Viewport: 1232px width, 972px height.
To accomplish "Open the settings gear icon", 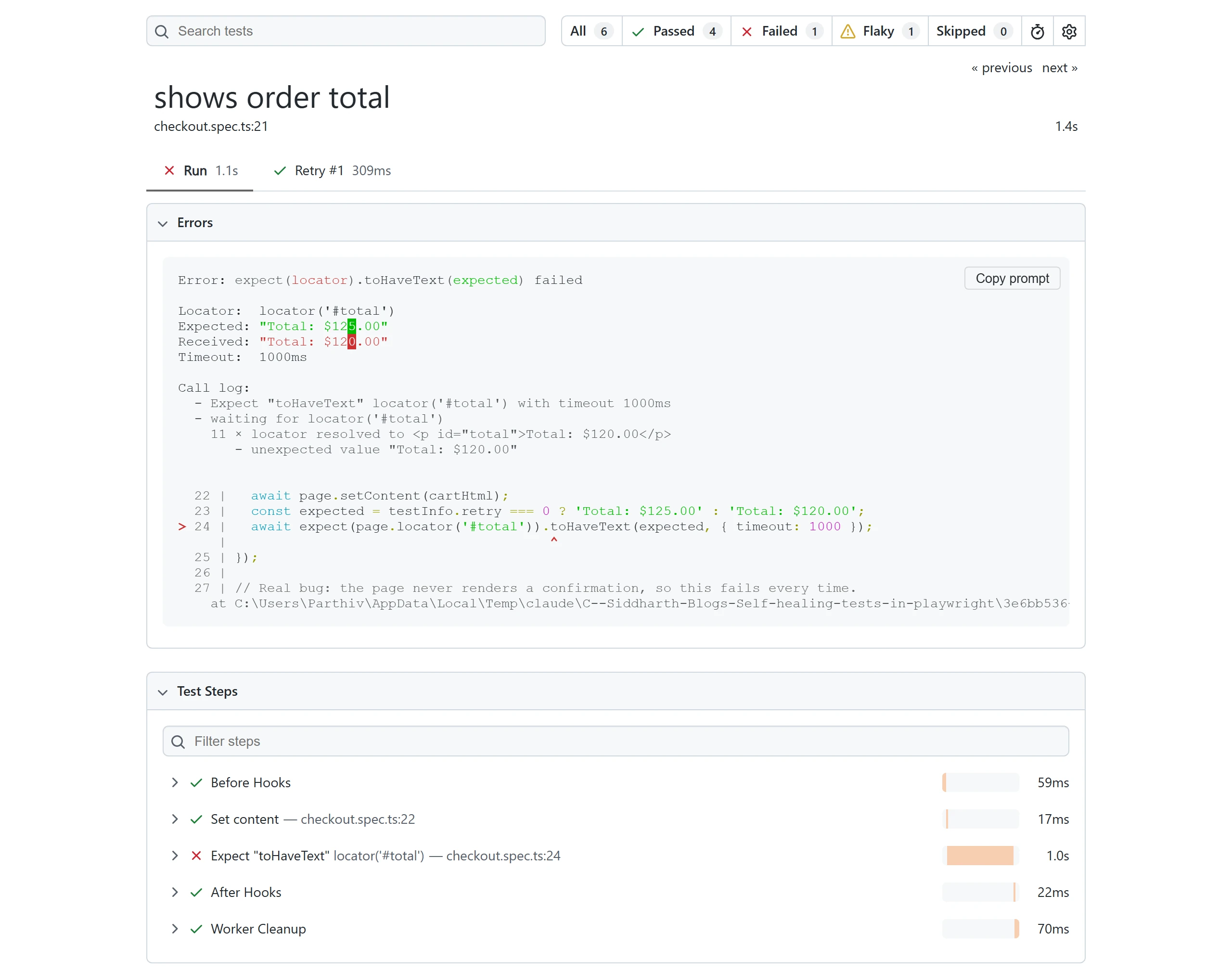I will 1069,31.
